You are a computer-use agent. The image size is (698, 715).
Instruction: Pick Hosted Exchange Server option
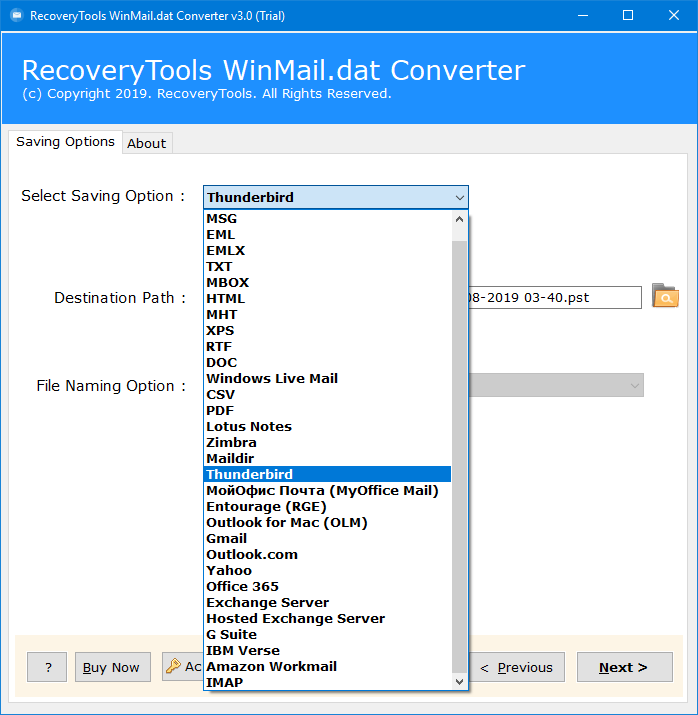click(327, 618)
